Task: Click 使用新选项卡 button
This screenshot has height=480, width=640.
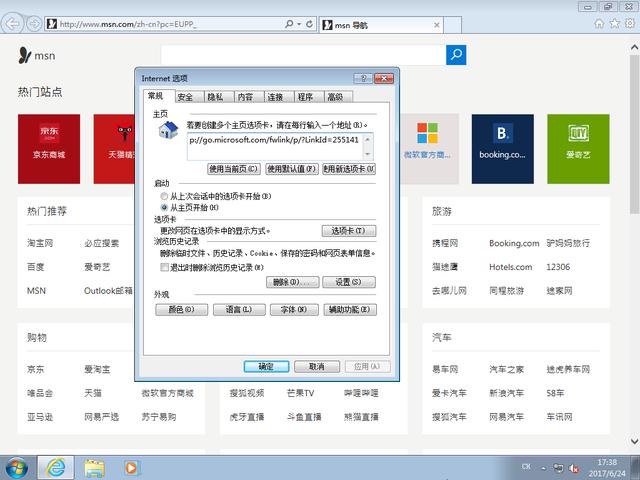Action: [349, 169]
